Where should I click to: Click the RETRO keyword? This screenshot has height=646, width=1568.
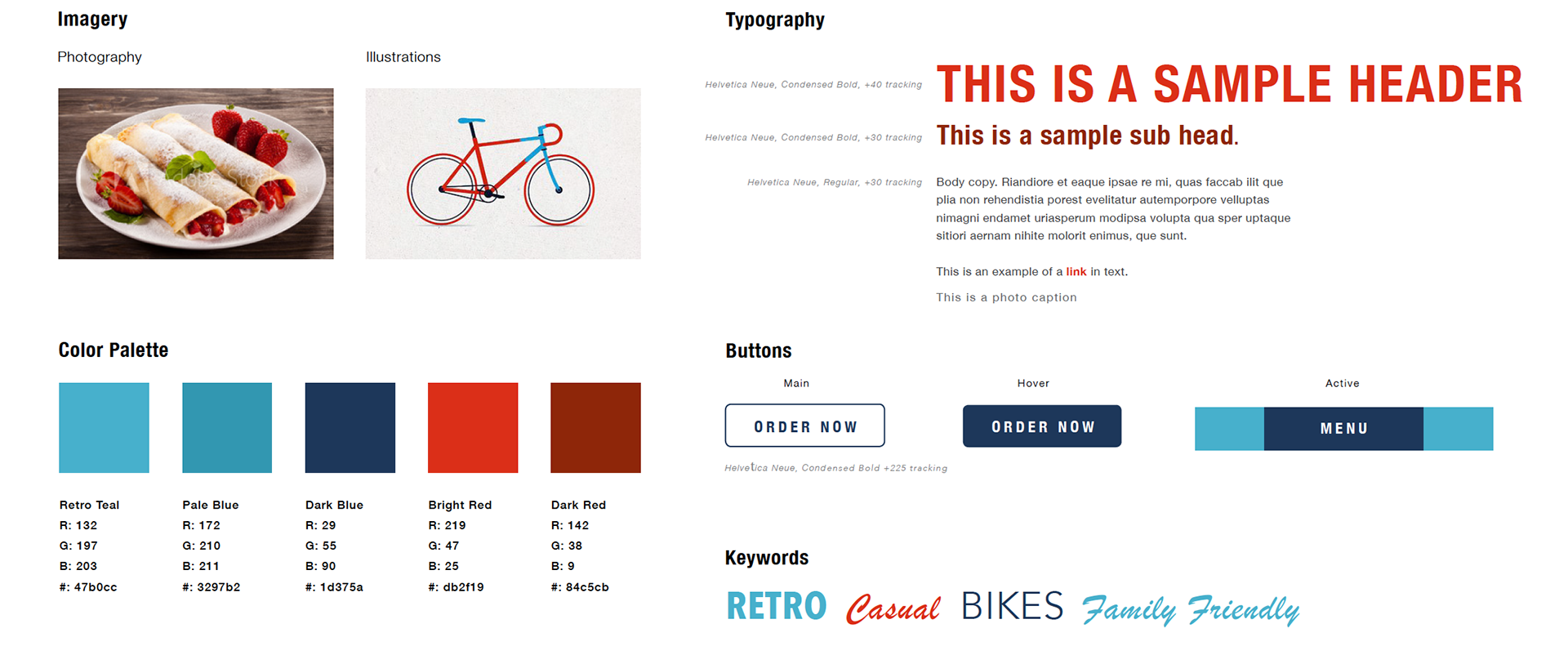(777, 606)
